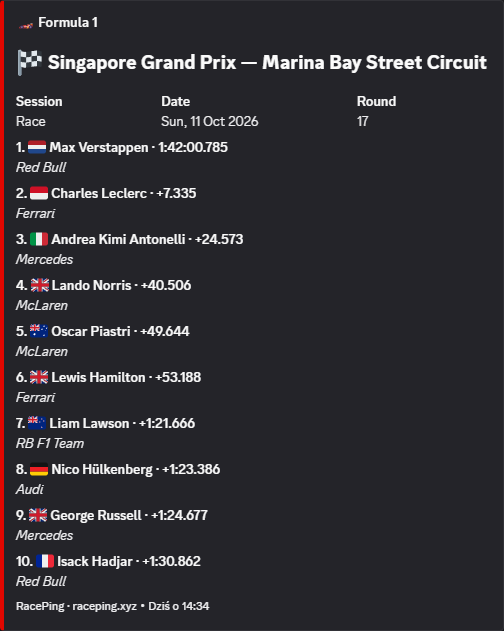This screenshot has width=504, height=631.
Task: Click Lewis Hamilton's result line
Action: point(108,377)
